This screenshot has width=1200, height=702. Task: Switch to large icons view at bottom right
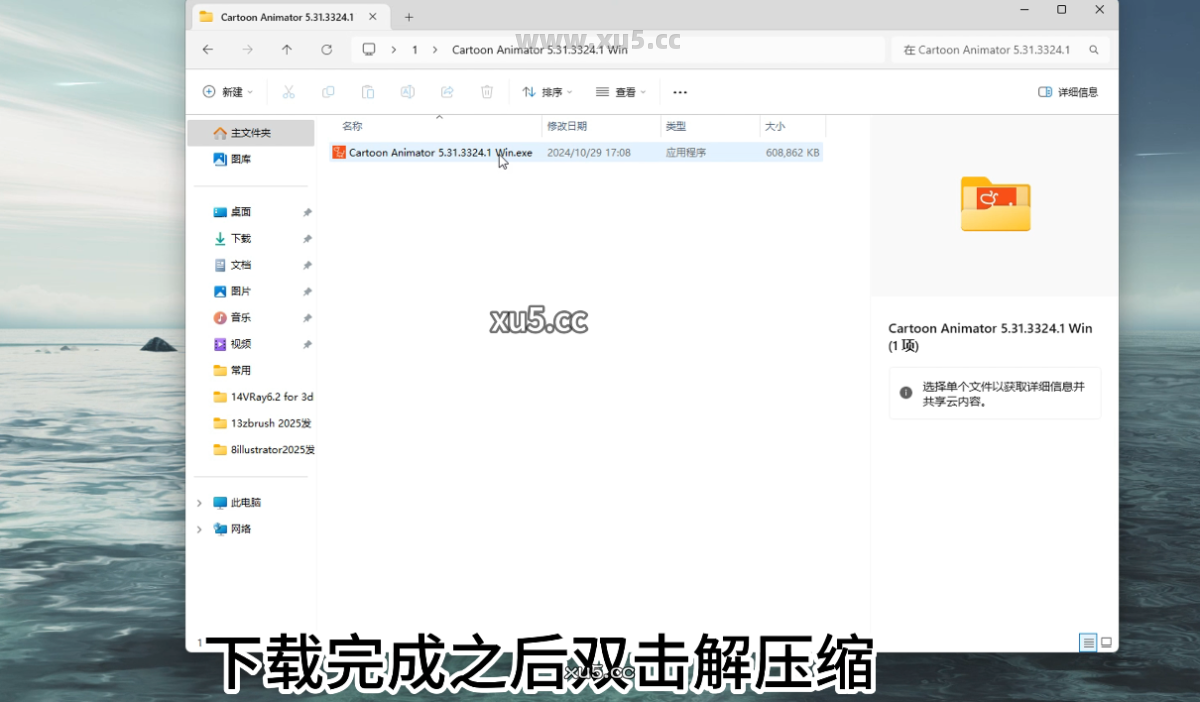[1106, 643]
